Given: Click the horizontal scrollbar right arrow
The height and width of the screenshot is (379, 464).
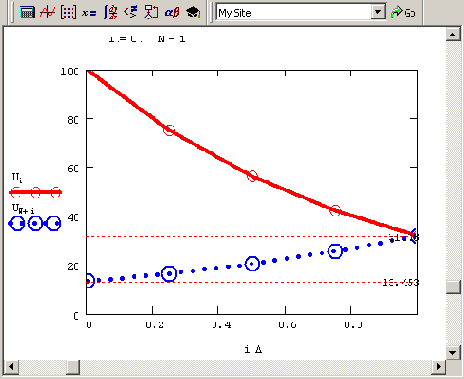Looking at the screenshot, I should click(x=439, y=367).
